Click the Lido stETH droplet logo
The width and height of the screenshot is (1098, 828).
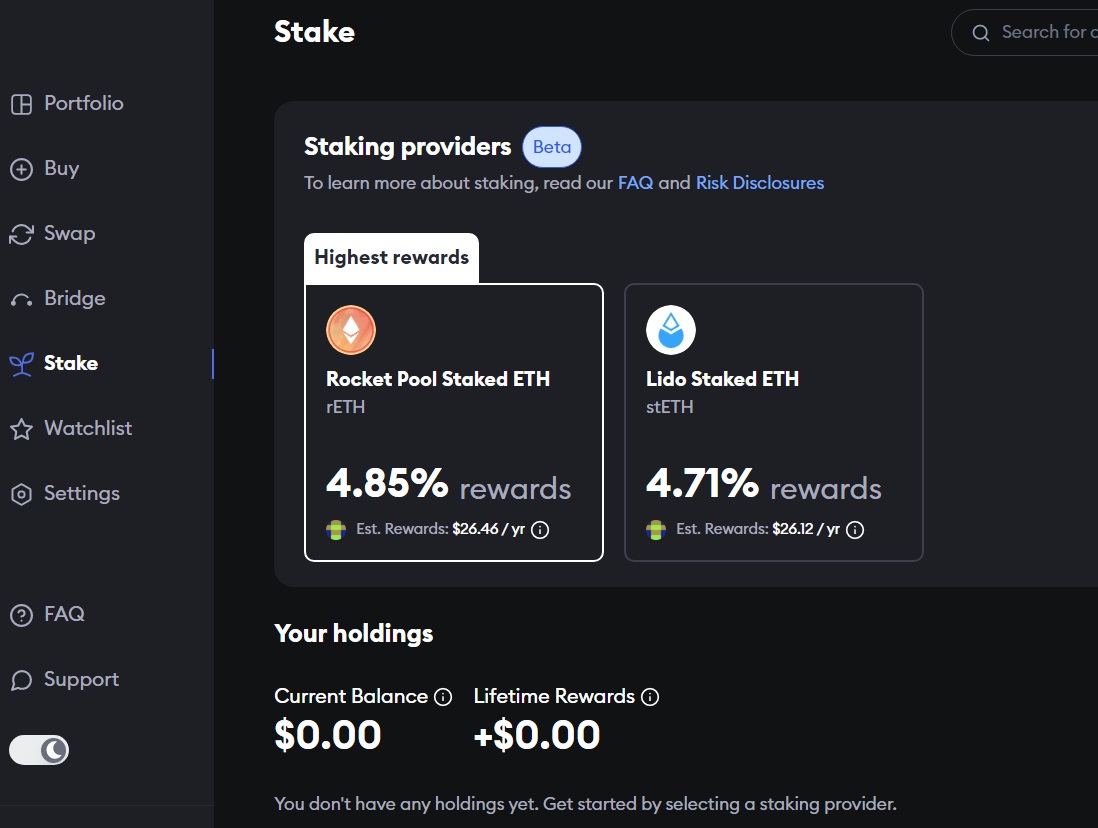(x=671, y=330)
